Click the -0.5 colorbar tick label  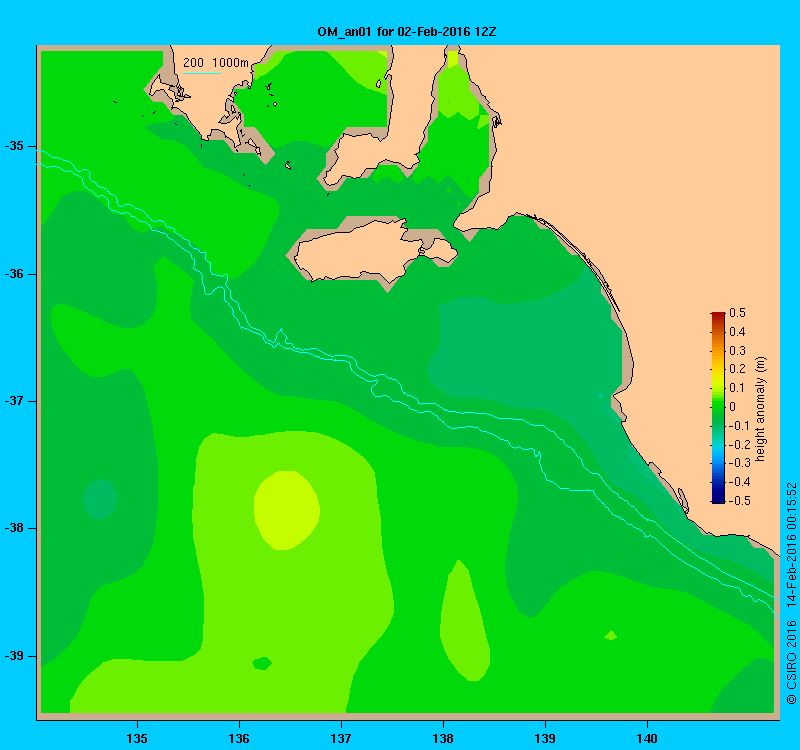pyautogui.click(x=739, y=501)
